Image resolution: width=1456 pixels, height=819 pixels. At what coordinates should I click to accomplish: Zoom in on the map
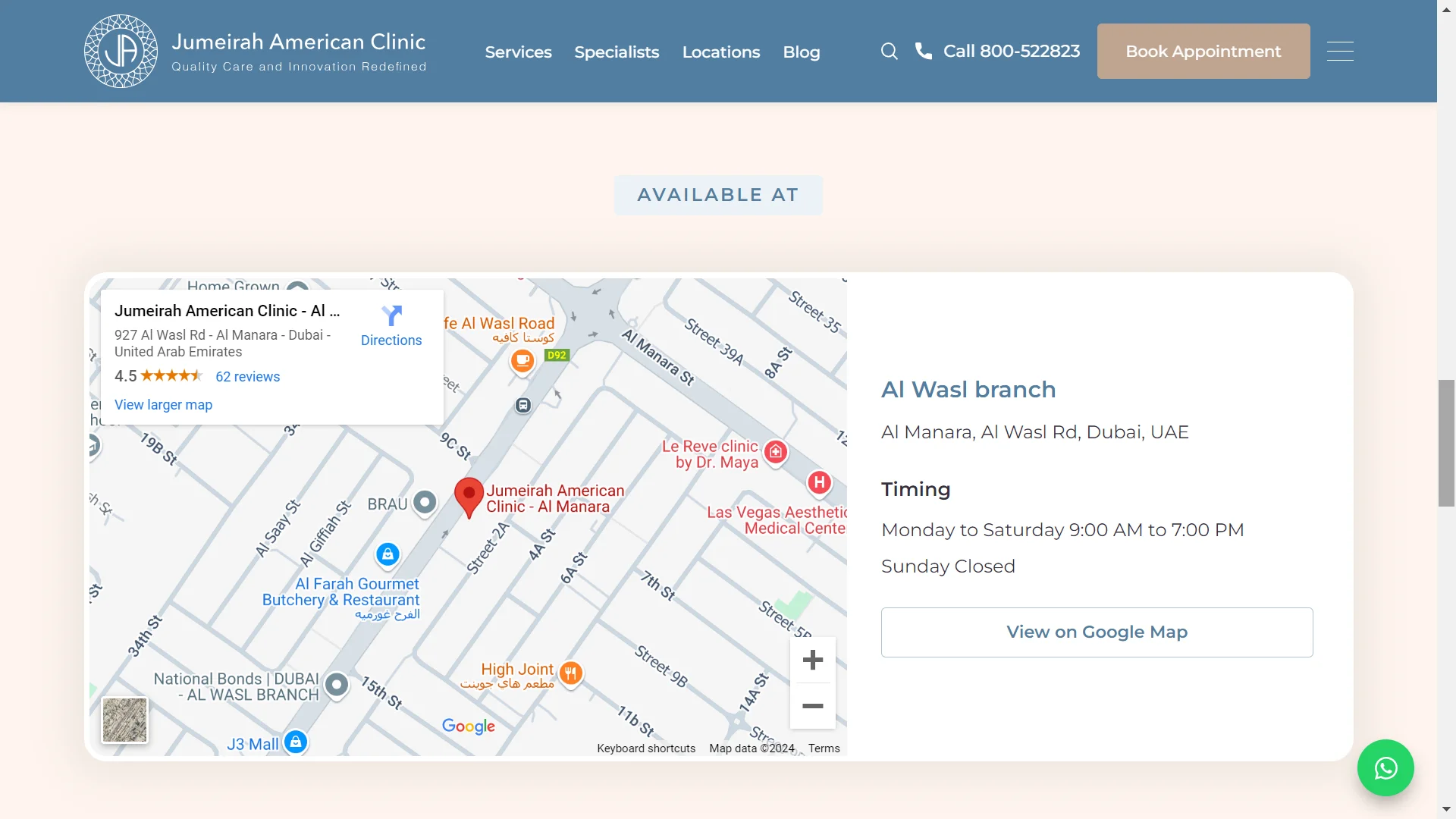point(813,660)
